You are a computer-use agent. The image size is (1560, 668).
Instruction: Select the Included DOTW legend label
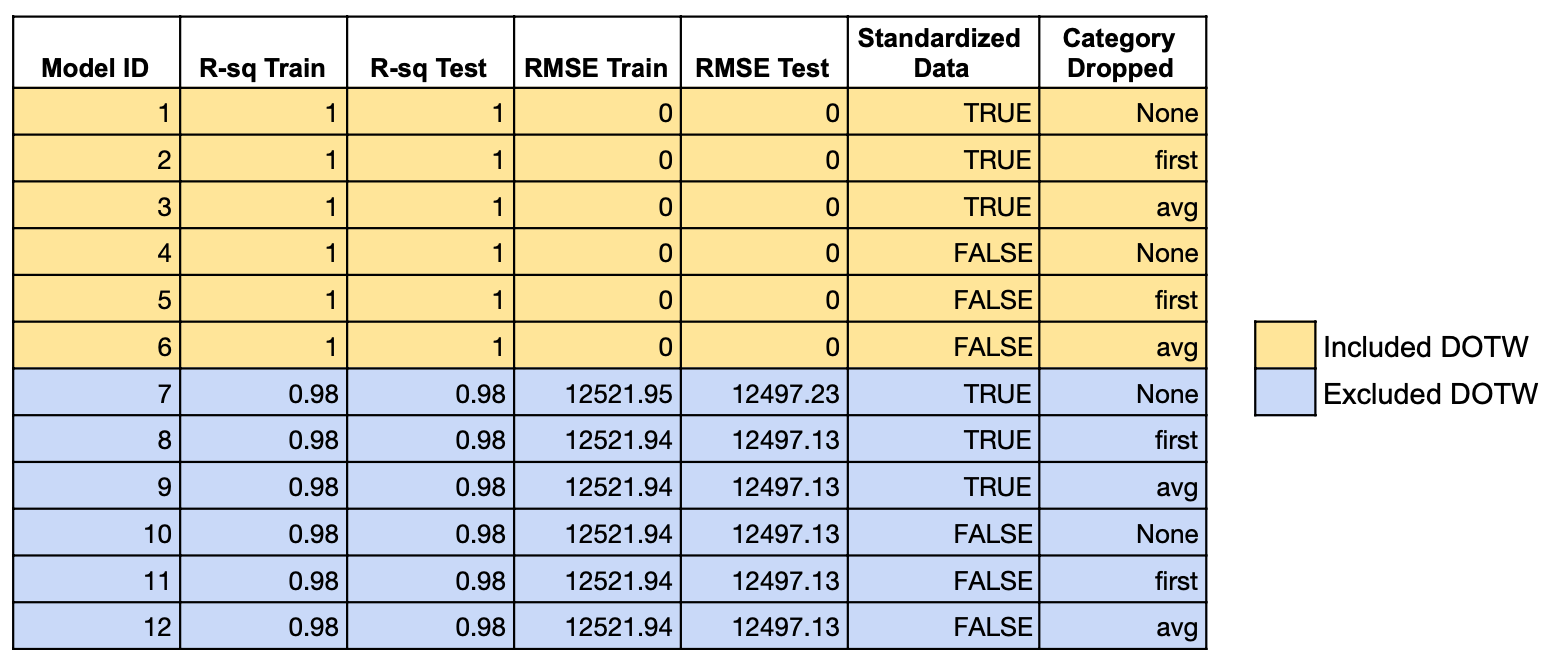[1426, 347]
